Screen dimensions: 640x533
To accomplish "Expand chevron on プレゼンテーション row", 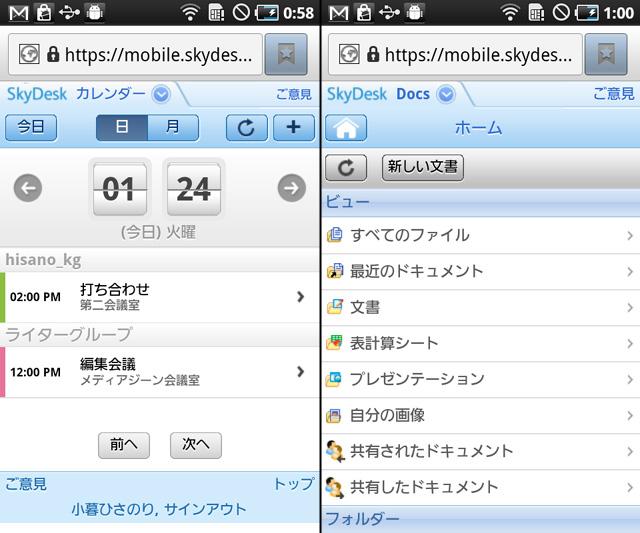I will [630, 380].
